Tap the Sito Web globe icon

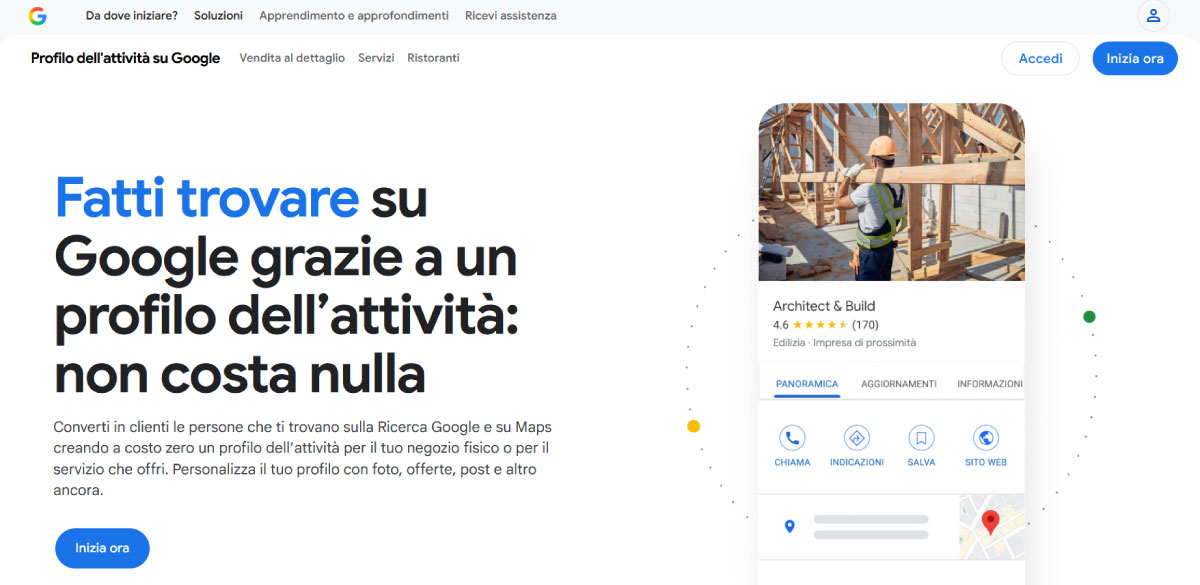(x=986, y=438)
